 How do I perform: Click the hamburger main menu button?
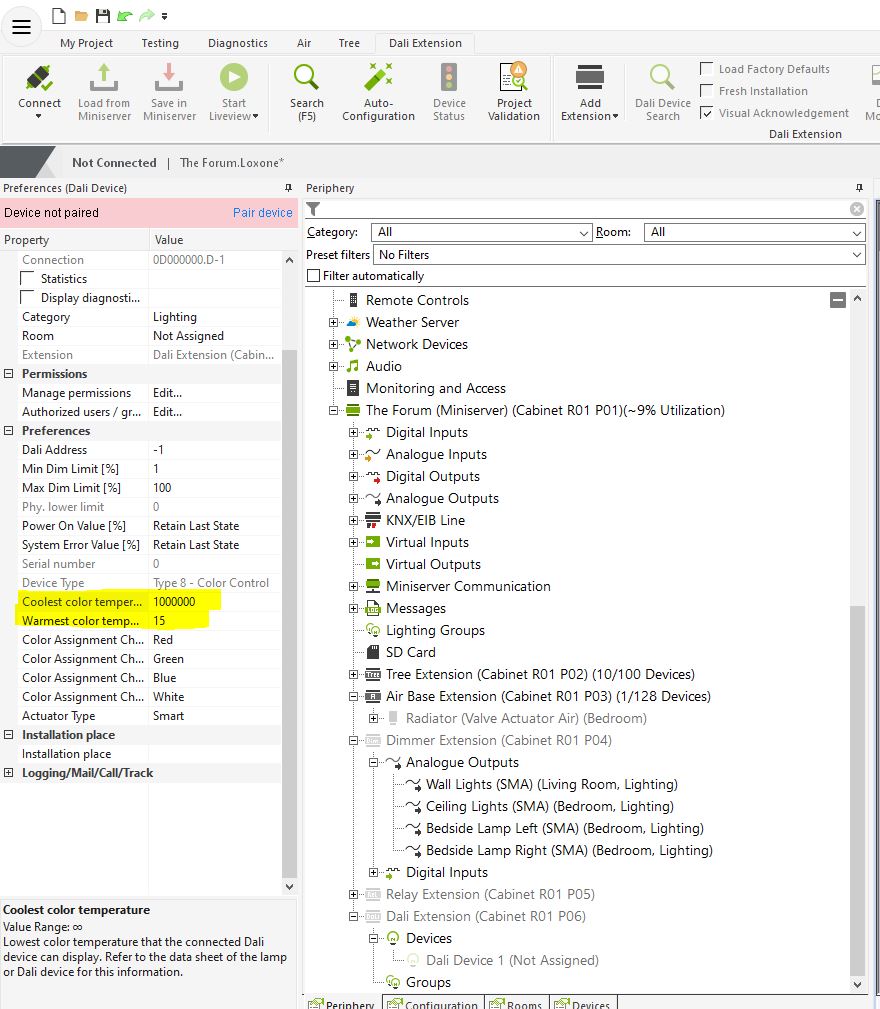pyautogui.click(x=22, y=27)
